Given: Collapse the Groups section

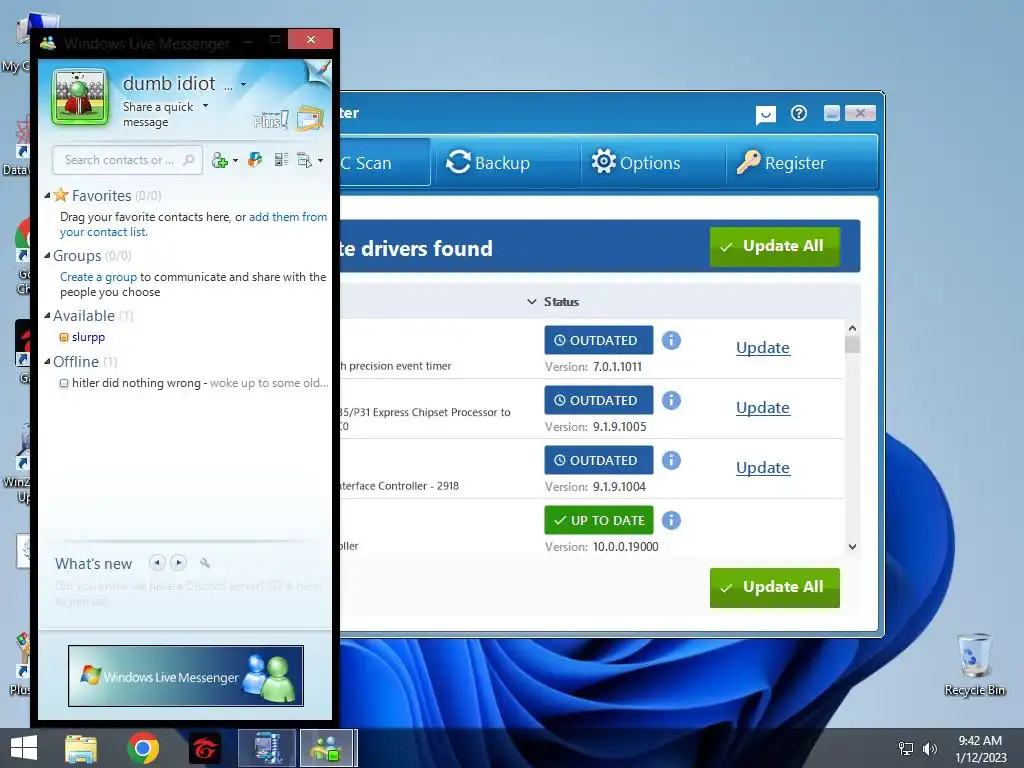Looking at the screenshot, I should pyautogui.click(x=47, y=255).
